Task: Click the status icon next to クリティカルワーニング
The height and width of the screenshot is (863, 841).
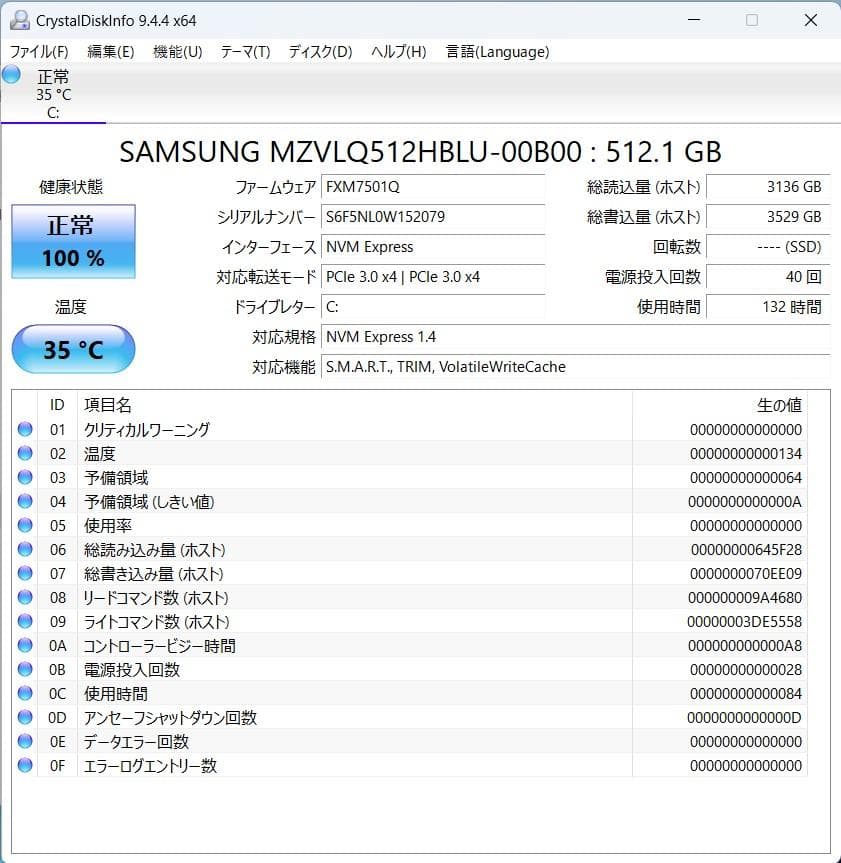Action: tap(25, 429)
